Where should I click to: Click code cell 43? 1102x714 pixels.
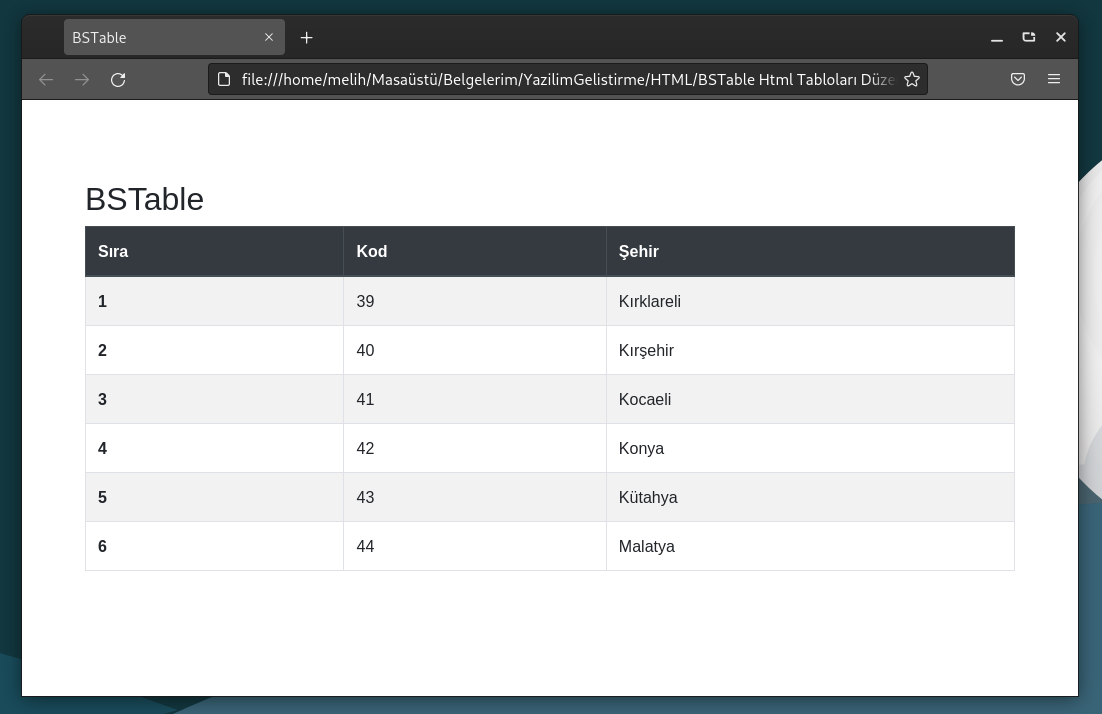475,498
